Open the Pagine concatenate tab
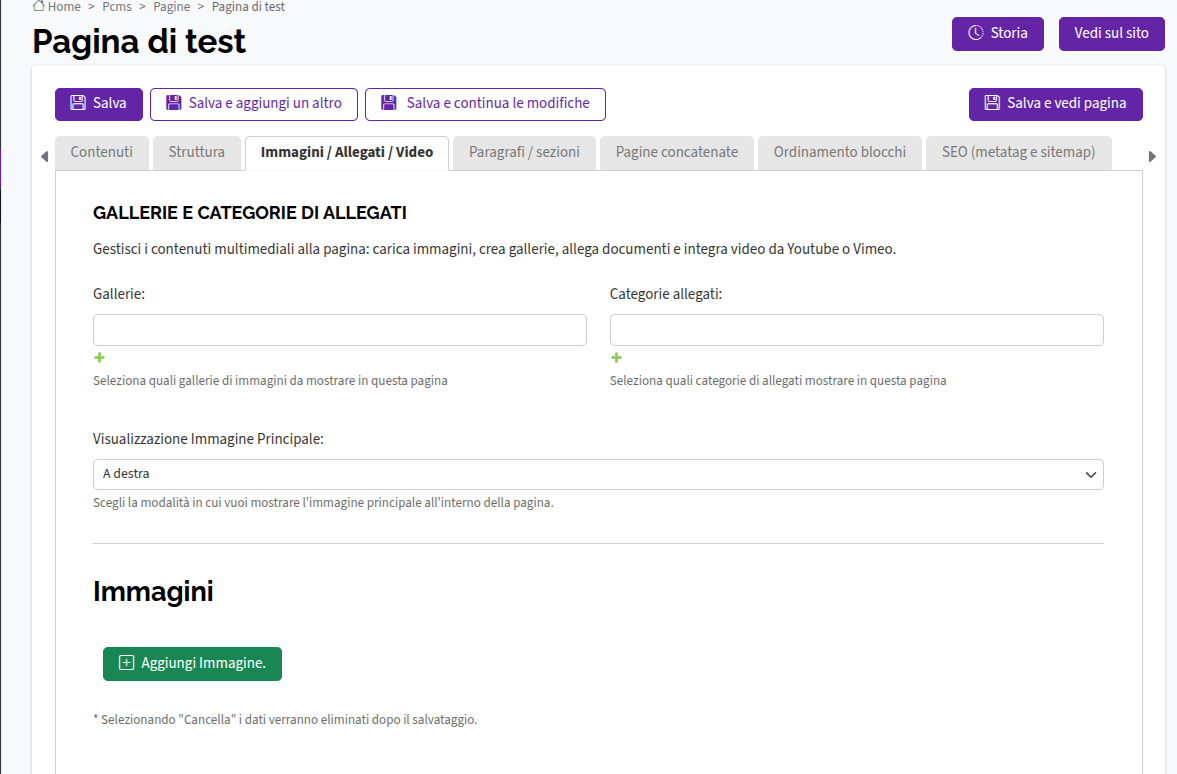Image resolution: width=1177 pixels, height=774 pixels. (677, 152)
